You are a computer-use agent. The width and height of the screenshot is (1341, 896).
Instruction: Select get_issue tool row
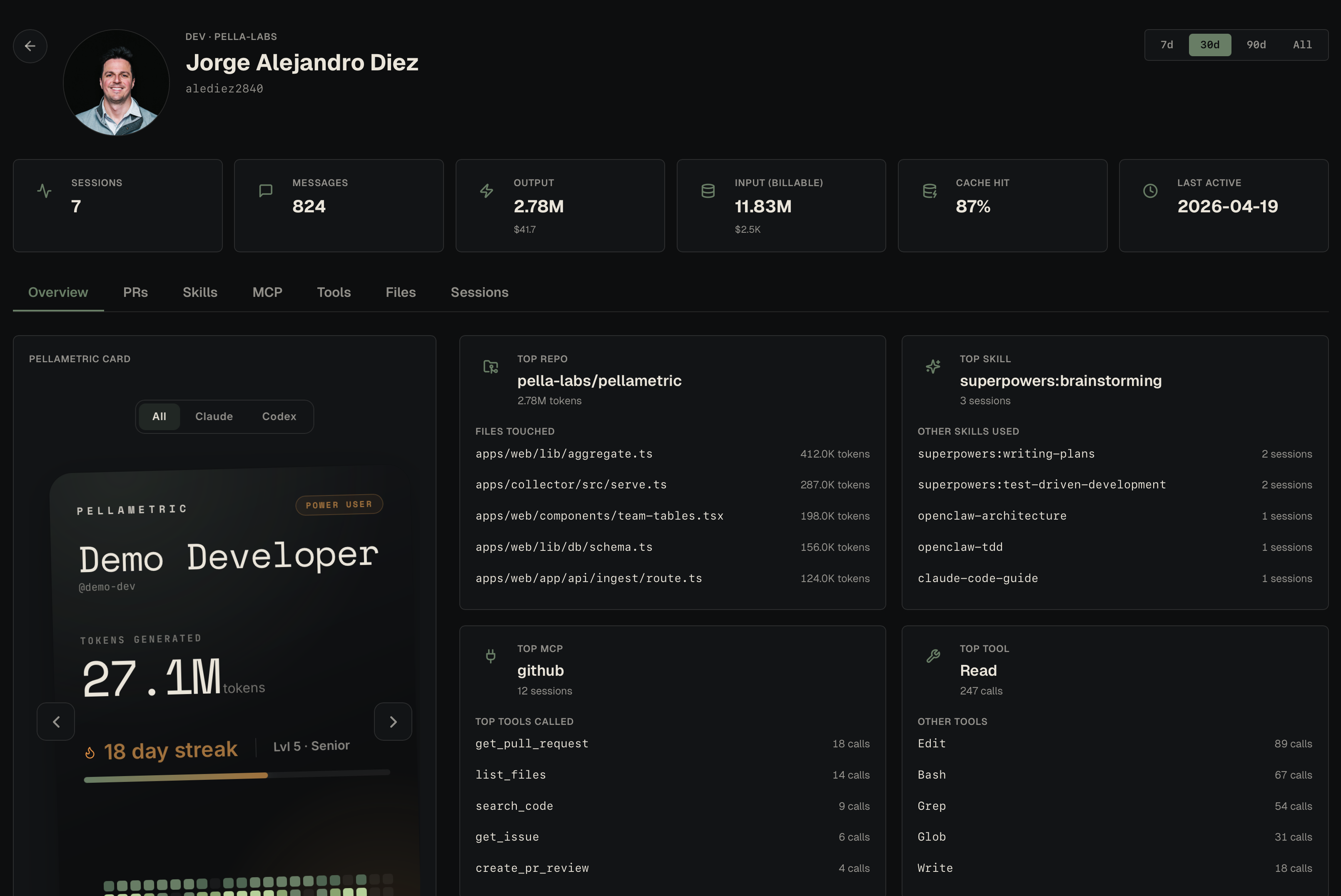click(x=672, y=836)
